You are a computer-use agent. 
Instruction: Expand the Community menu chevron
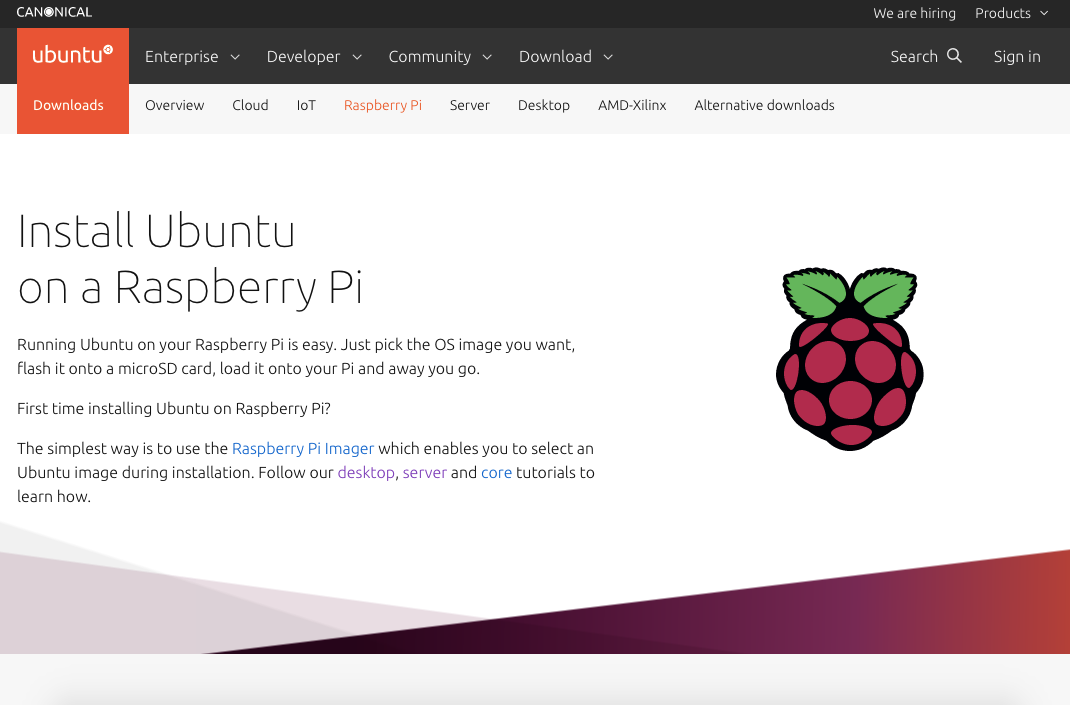tap(487, 57)
